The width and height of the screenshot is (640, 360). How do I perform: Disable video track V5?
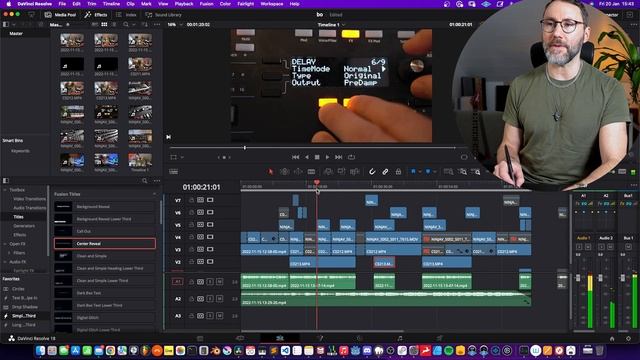[x=210, y=225]
